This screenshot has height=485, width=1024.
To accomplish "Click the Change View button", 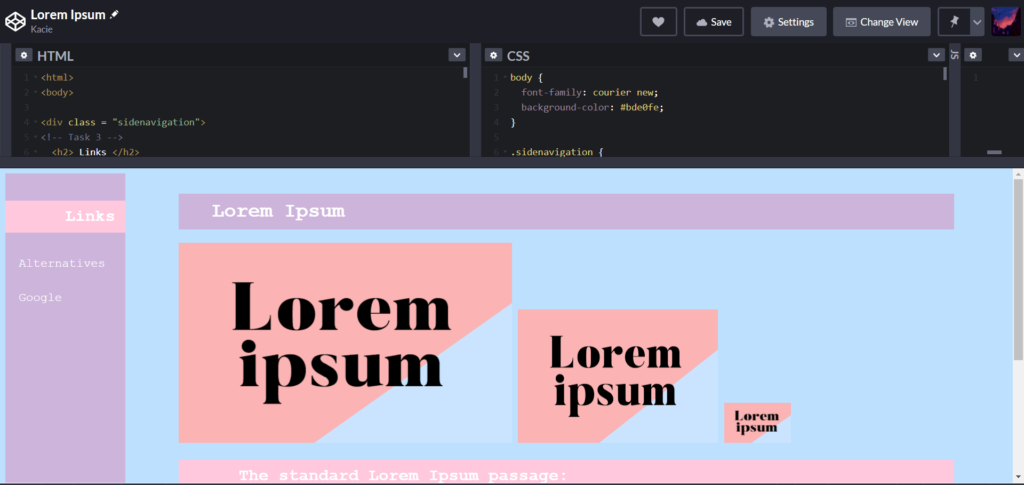I will pos(881,22).
